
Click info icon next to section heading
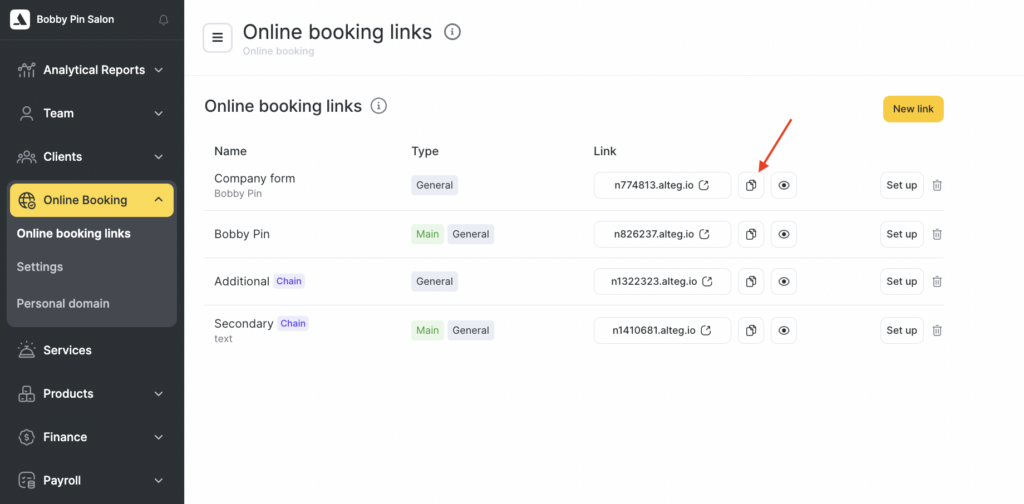[x=379, y=106]
